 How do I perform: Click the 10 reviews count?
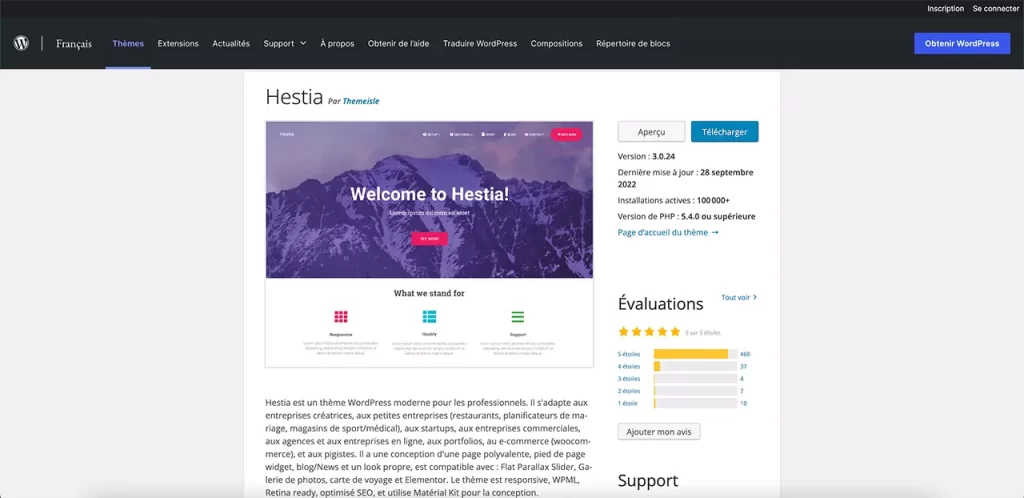pos(743,403)
